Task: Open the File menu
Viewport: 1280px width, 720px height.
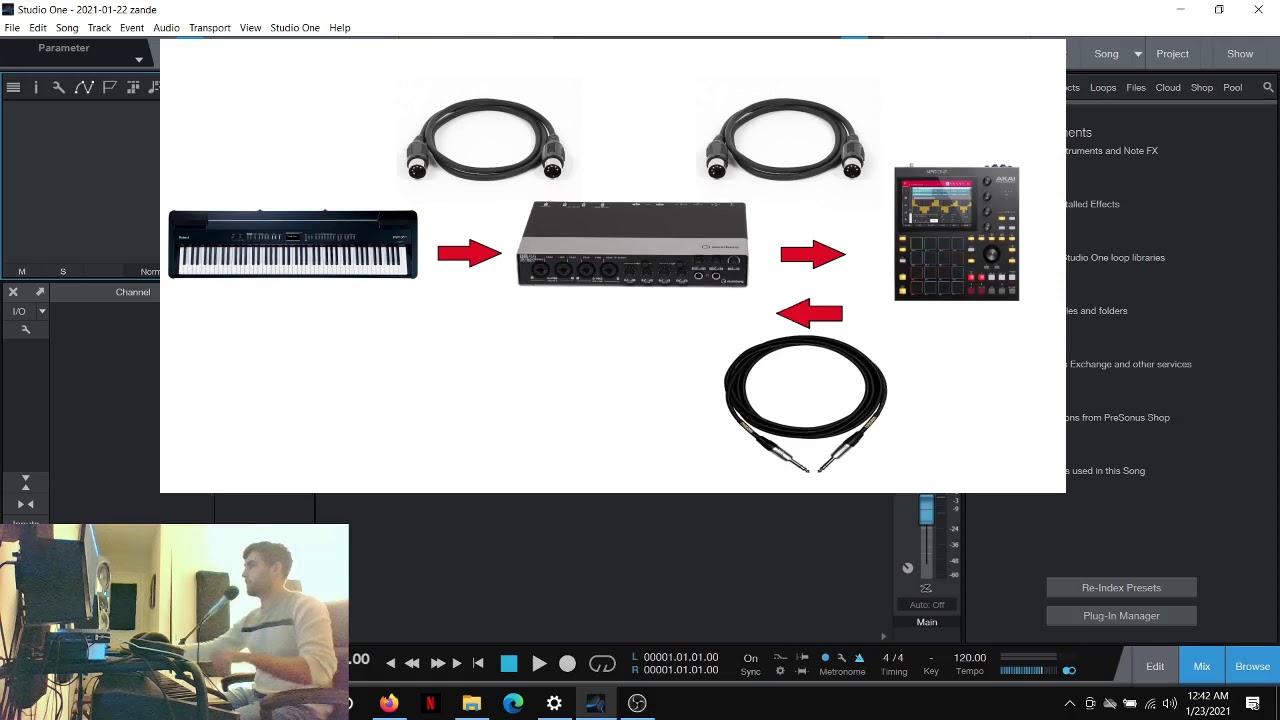Action: point(12,28)
